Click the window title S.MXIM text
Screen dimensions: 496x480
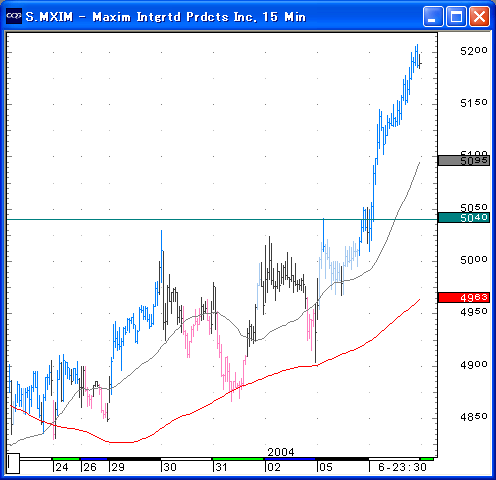(x=49, y=17)
